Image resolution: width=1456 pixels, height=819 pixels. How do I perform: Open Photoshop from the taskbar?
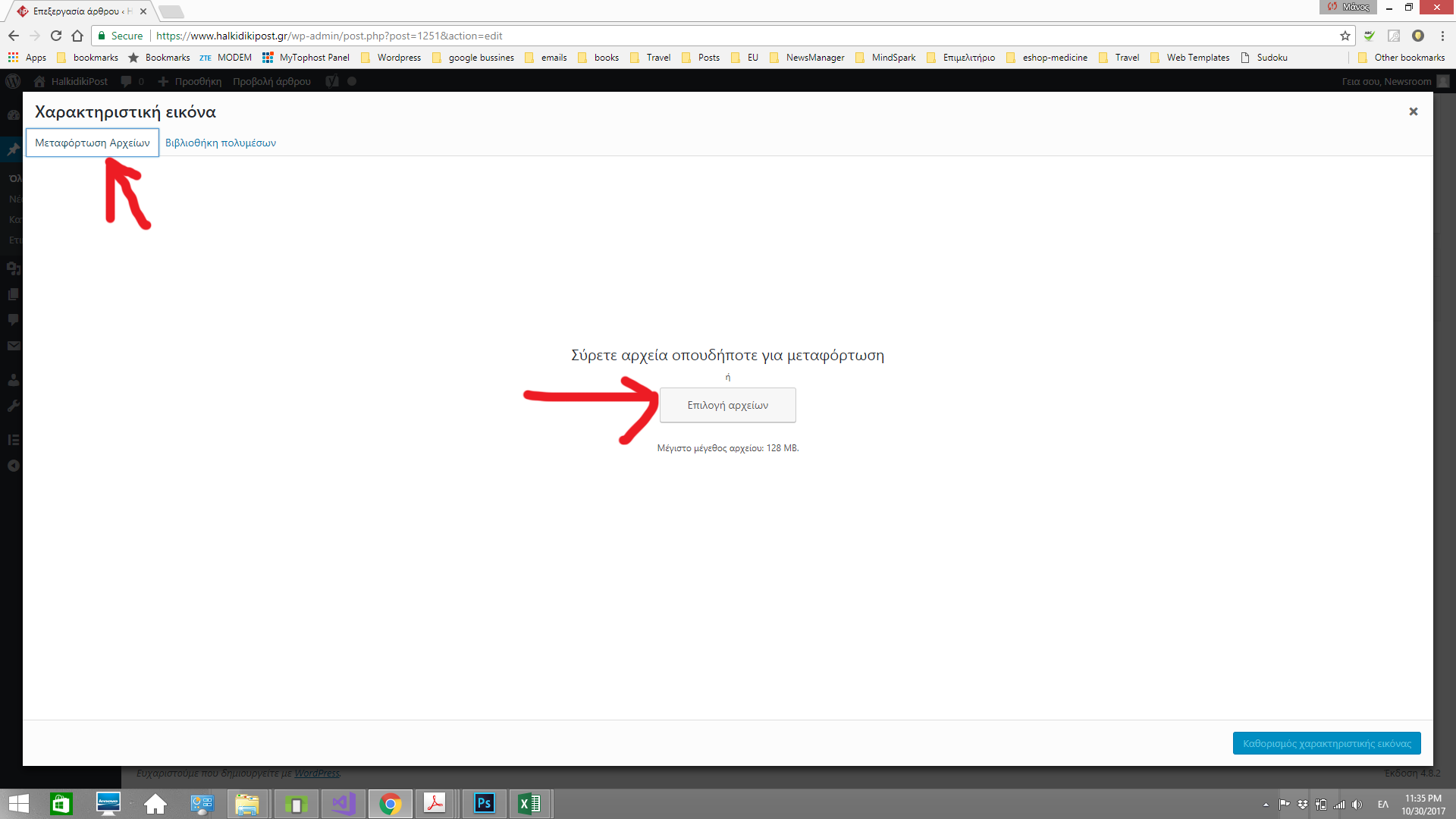(x=484, y=804)
